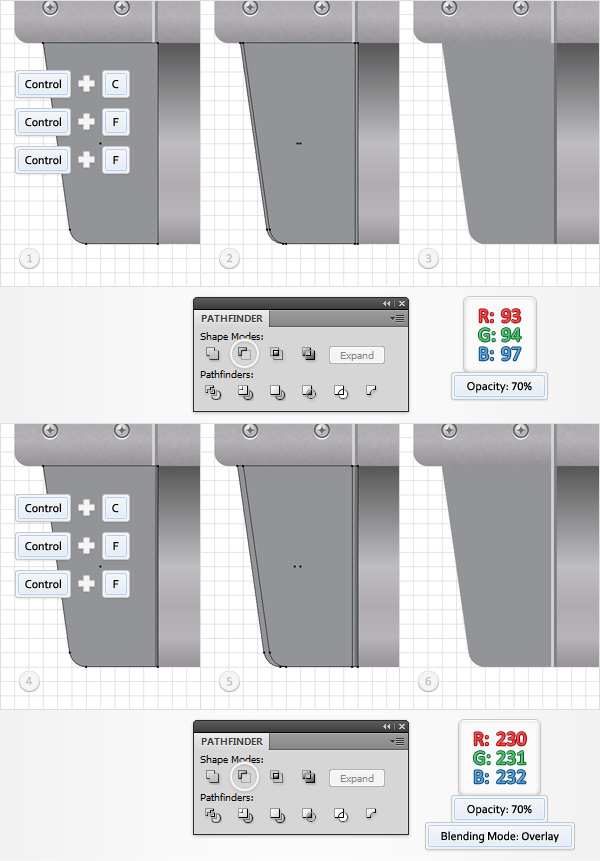
Task: Collapse the first Pathfinder panel with double arrows
Action: (x=387, y=303)
